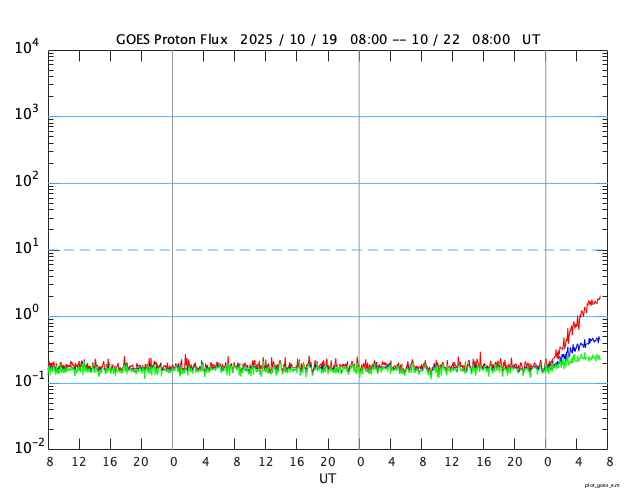Click the green flux line's right end
This screenshot has width=640, height=500.
coord(599,357)
